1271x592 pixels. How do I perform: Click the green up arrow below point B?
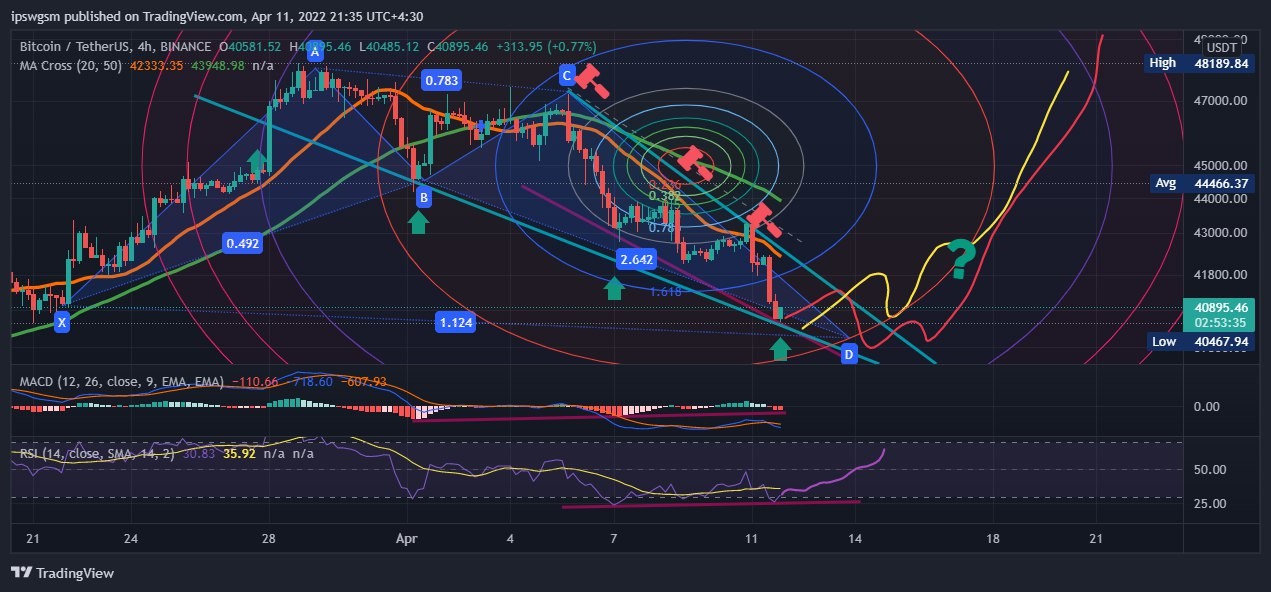point(419,221)
